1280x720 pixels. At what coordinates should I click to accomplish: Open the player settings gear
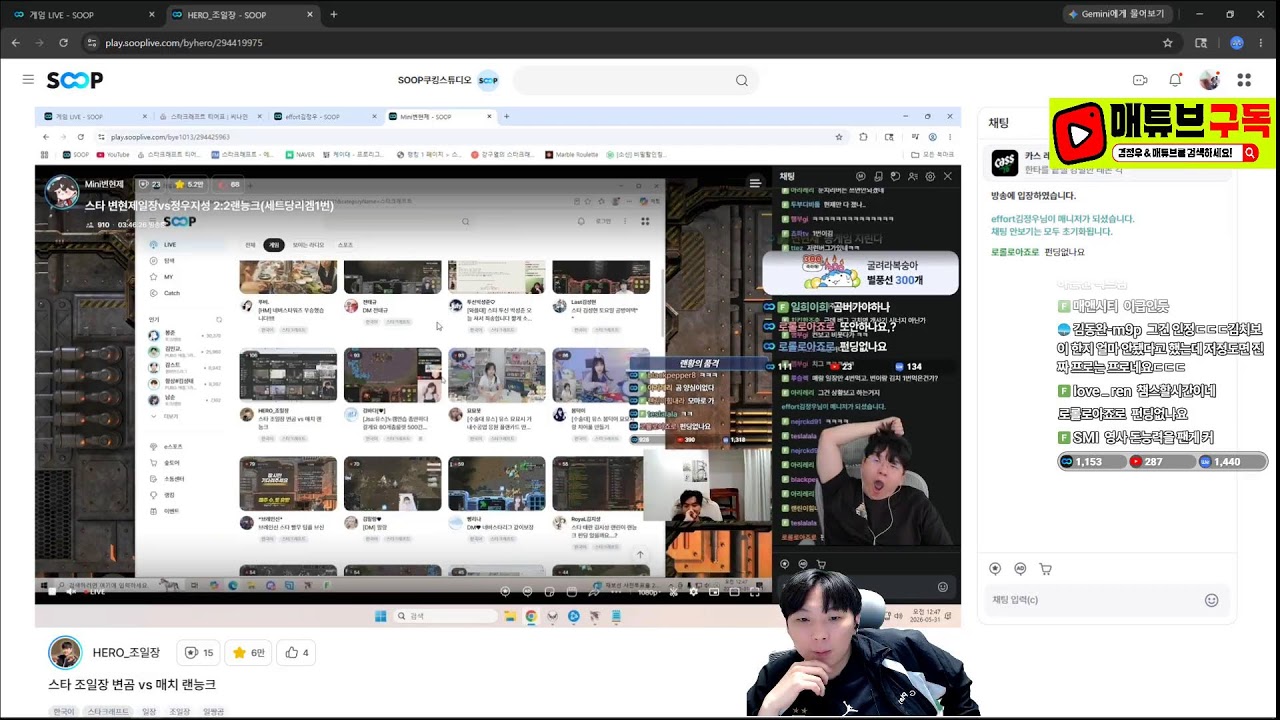[694, 592]
